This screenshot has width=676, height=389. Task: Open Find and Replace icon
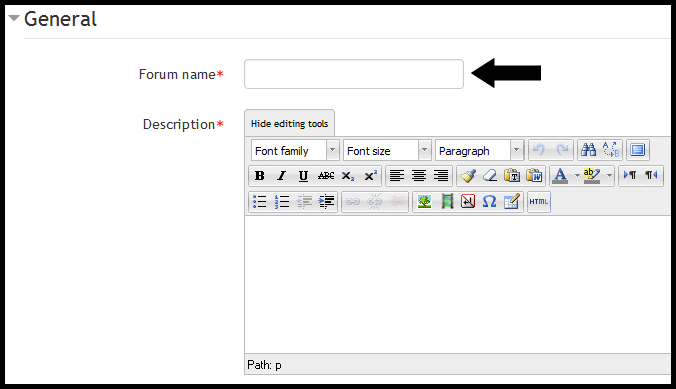pyautogui.click(x=611, y=150)
